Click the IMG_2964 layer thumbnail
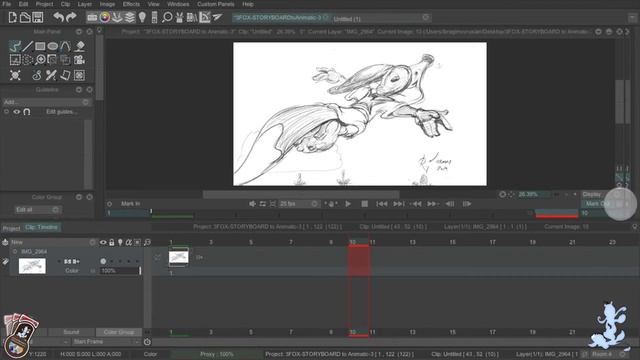This screenshot has width=640, height=360. point(32,266)
